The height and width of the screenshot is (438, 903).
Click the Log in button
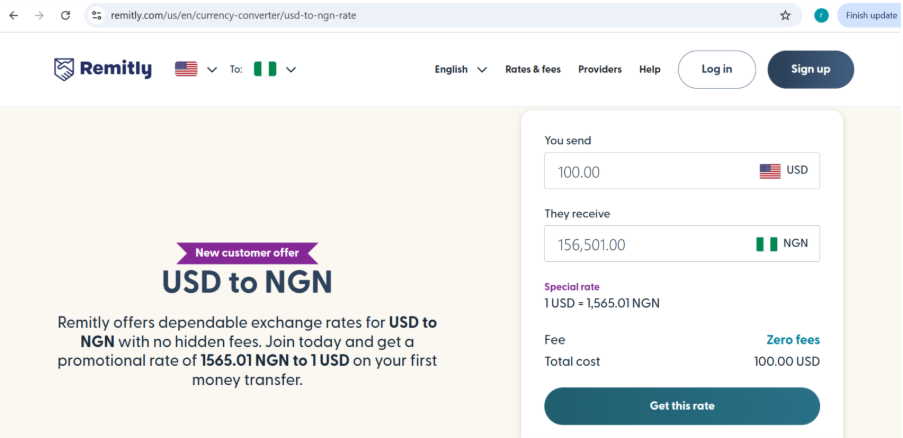717,69
